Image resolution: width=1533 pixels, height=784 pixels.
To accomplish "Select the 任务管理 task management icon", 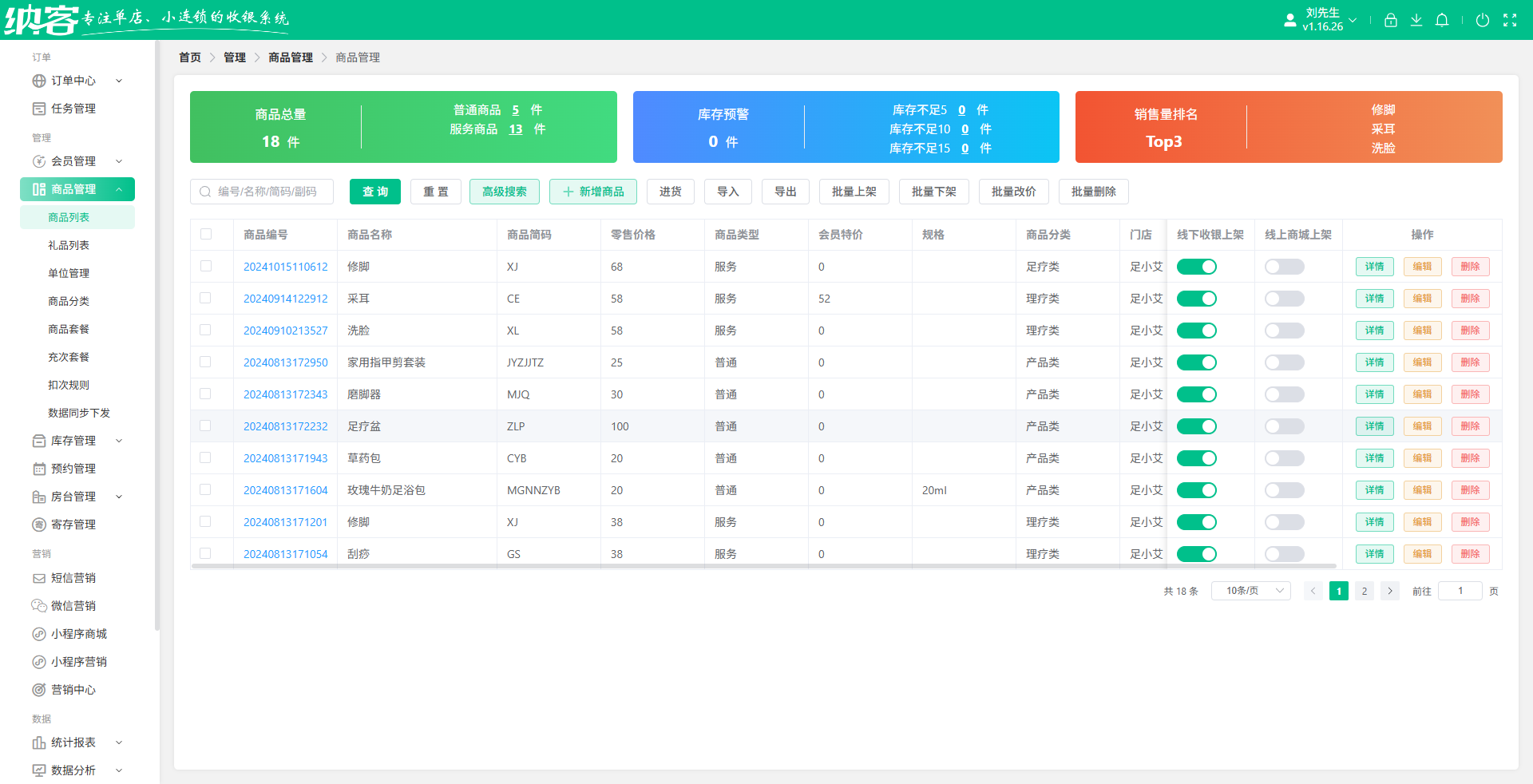I will 39,109.
